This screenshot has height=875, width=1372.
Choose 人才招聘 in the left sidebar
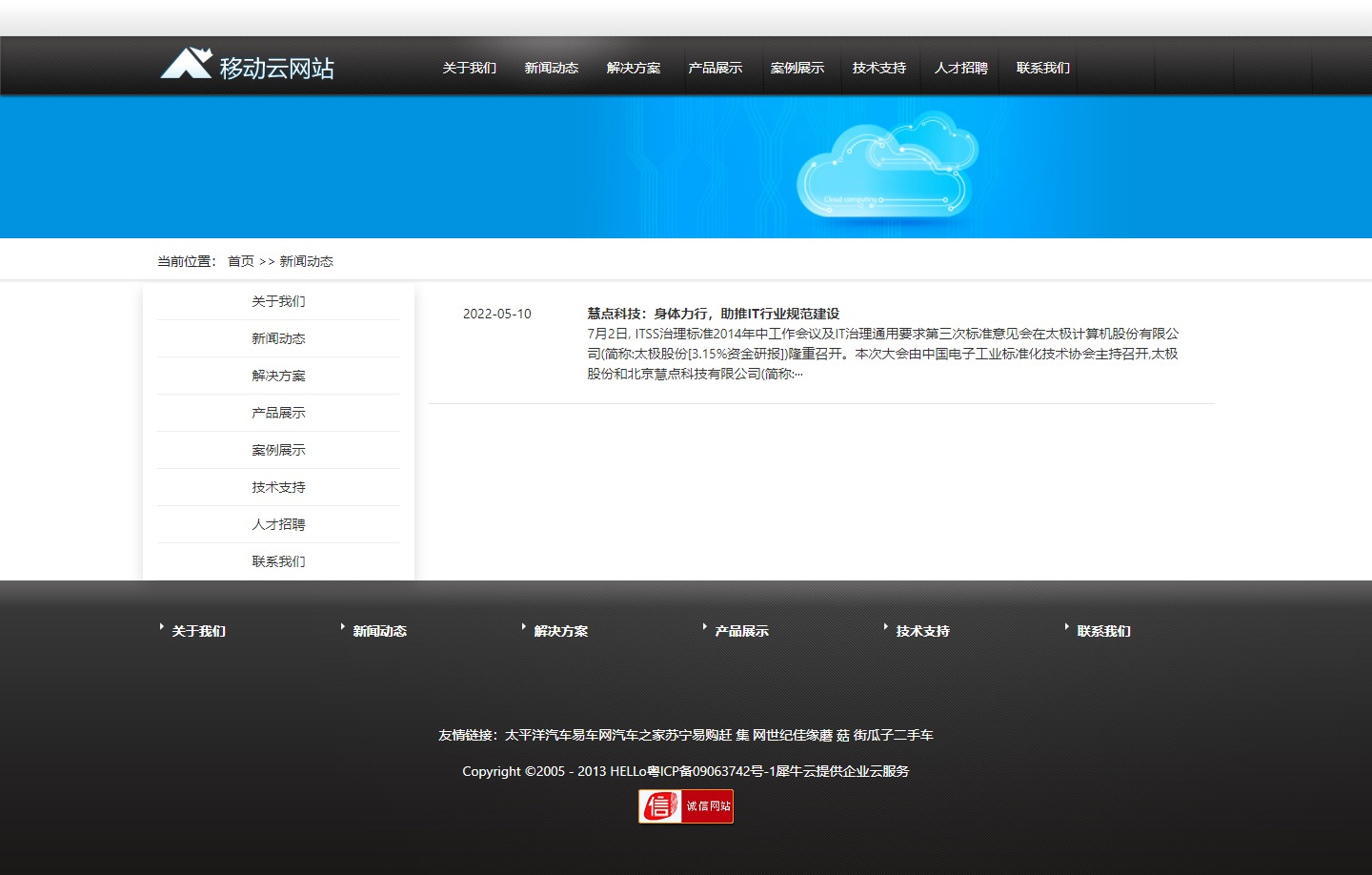[x=278, y=524]
